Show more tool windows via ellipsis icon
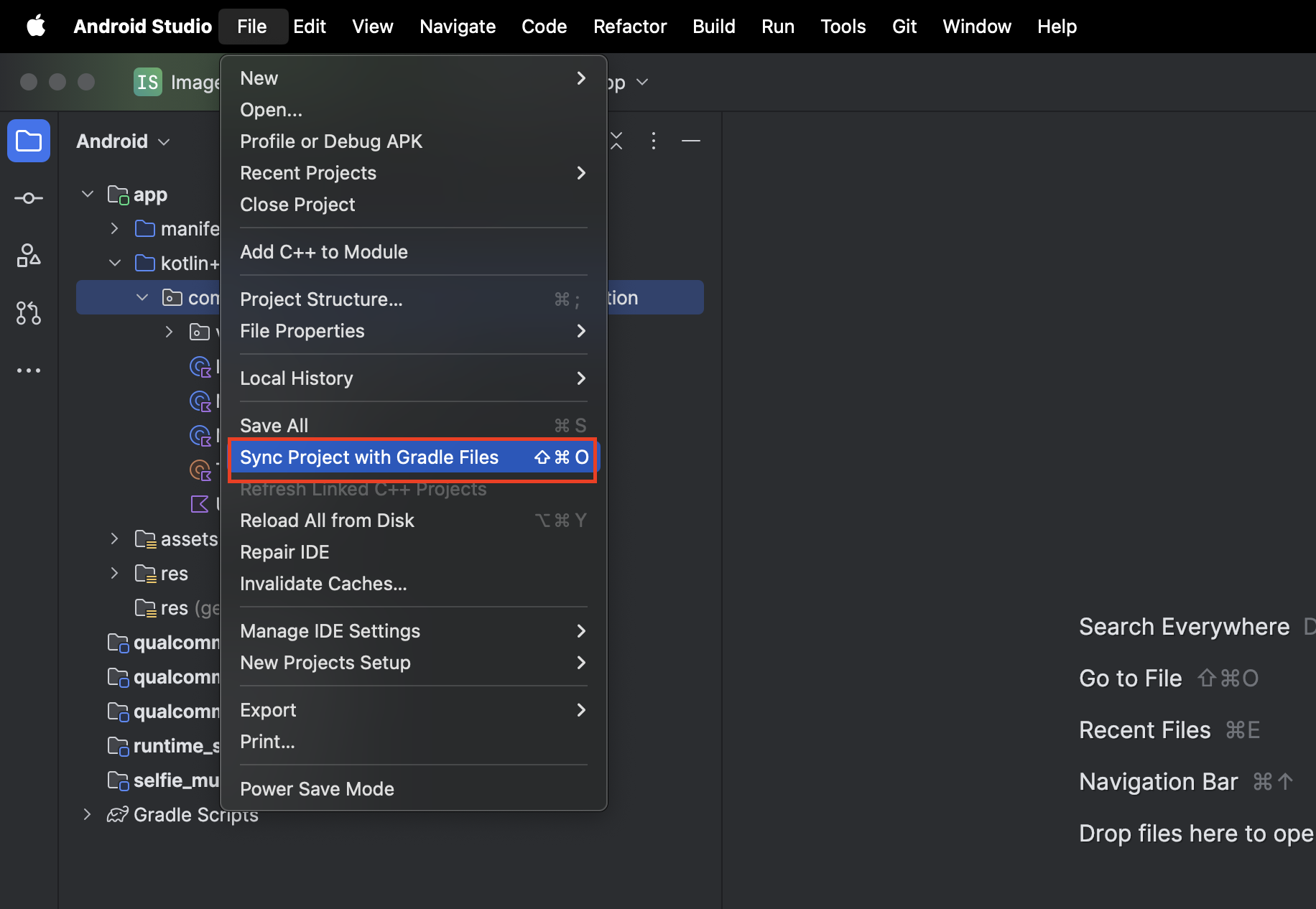1316x909 pixels. (28, 370)
